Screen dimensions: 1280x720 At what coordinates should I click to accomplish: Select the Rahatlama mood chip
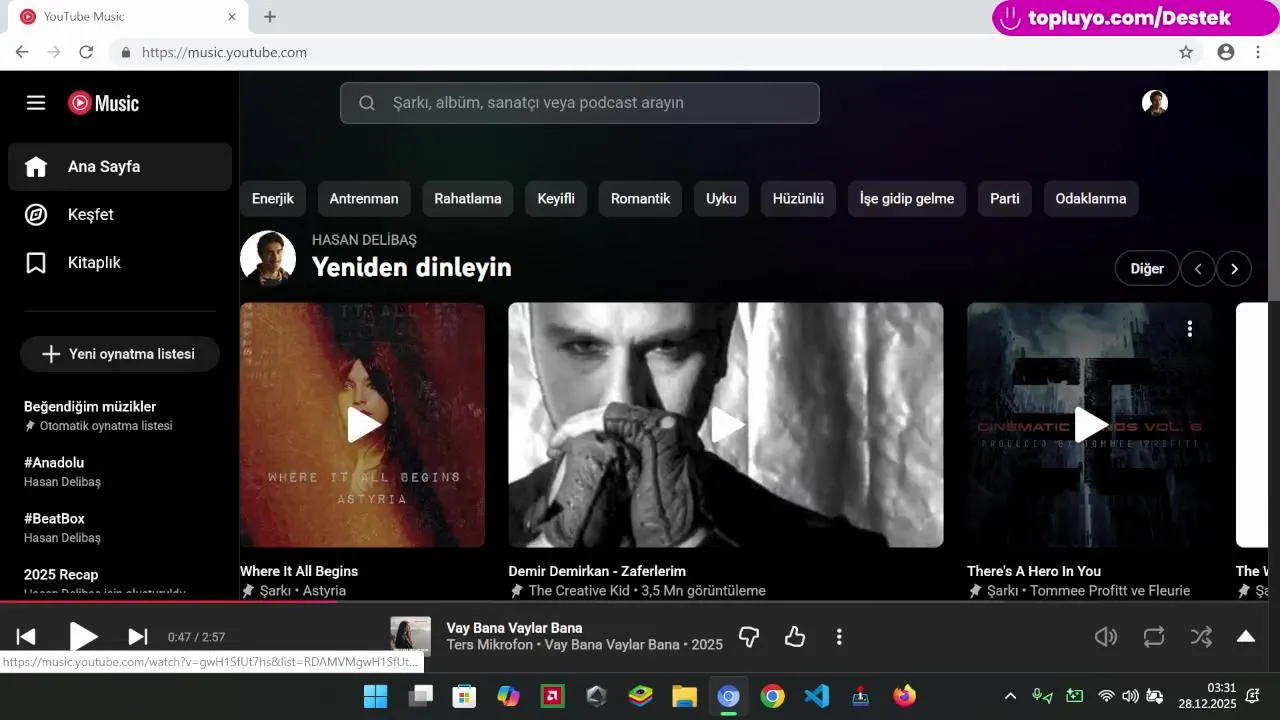(468, 199)
